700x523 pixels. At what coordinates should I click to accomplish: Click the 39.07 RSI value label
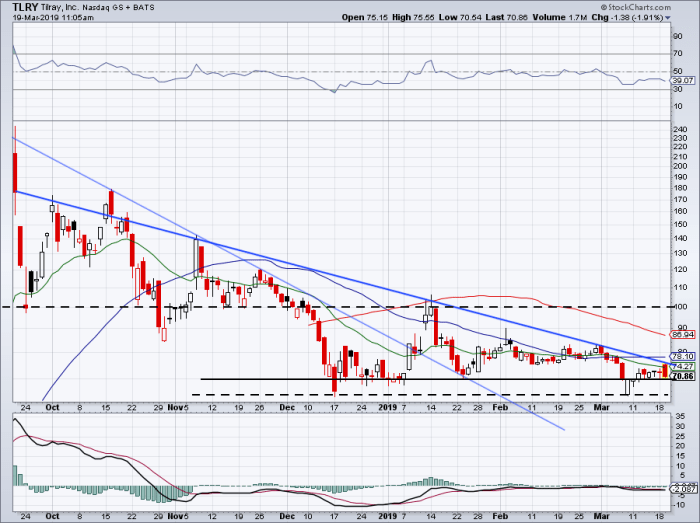coord(682,80)
